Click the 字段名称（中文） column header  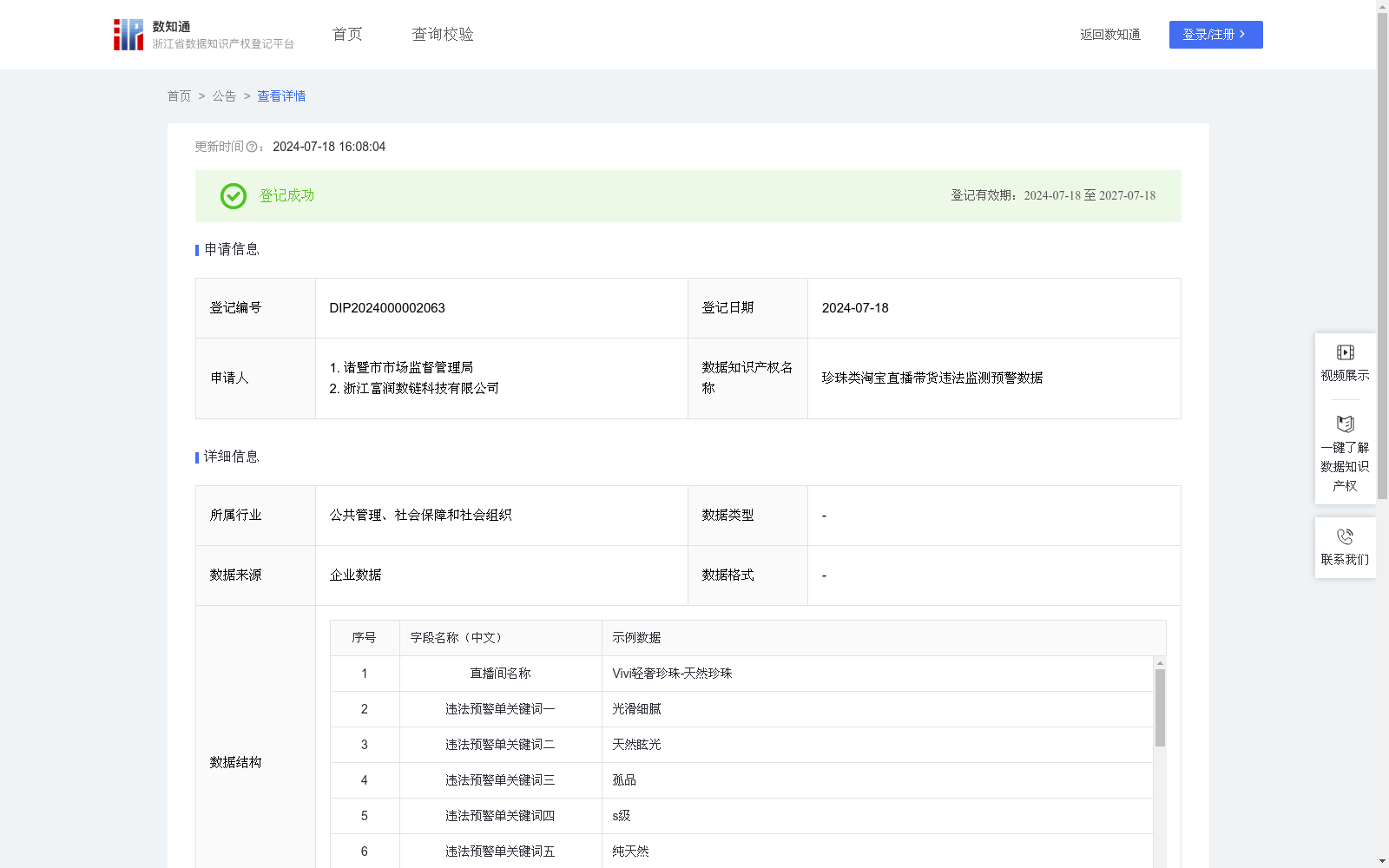click(457, 638)
